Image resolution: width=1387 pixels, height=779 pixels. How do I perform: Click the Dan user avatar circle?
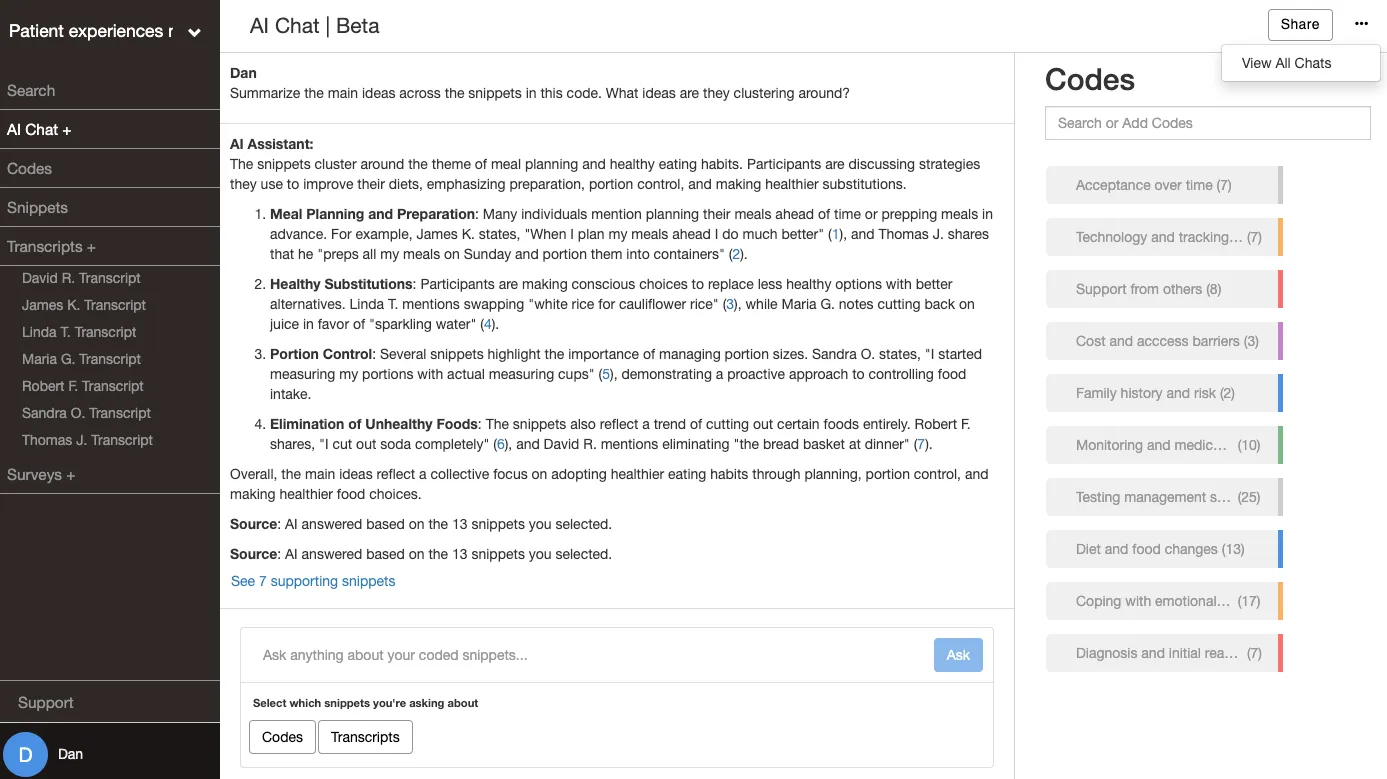[x=26, y=754]
